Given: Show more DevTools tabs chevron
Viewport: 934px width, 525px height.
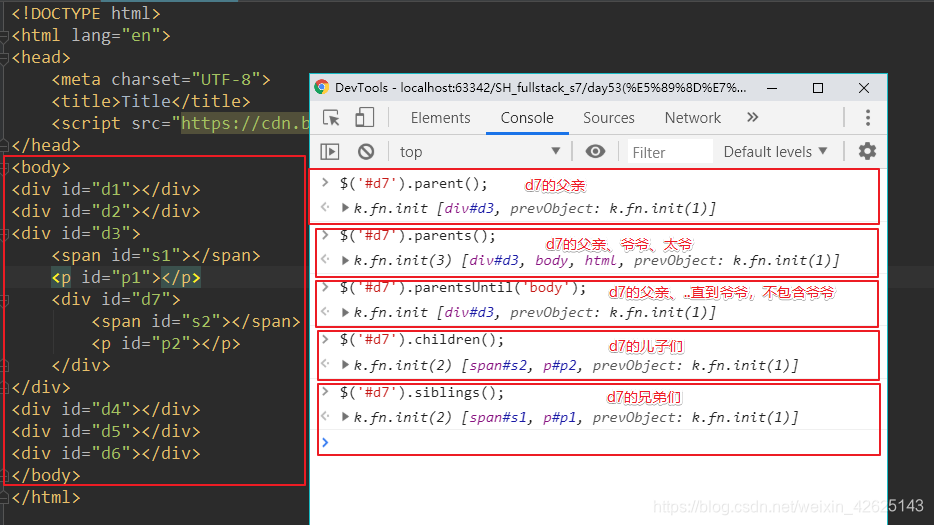Looking at the screenshot, I should coord(752,117).
